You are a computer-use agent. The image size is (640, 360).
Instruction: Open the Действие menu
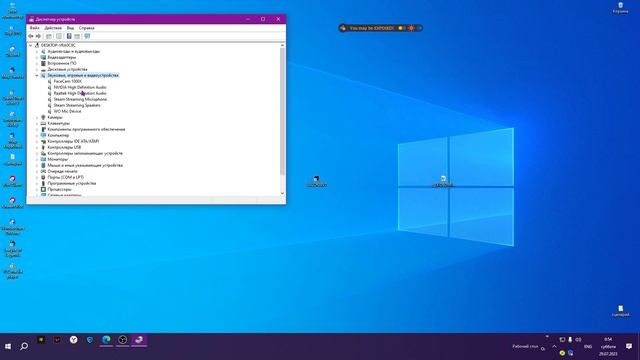pyautogui.click(x=53, y=28)
